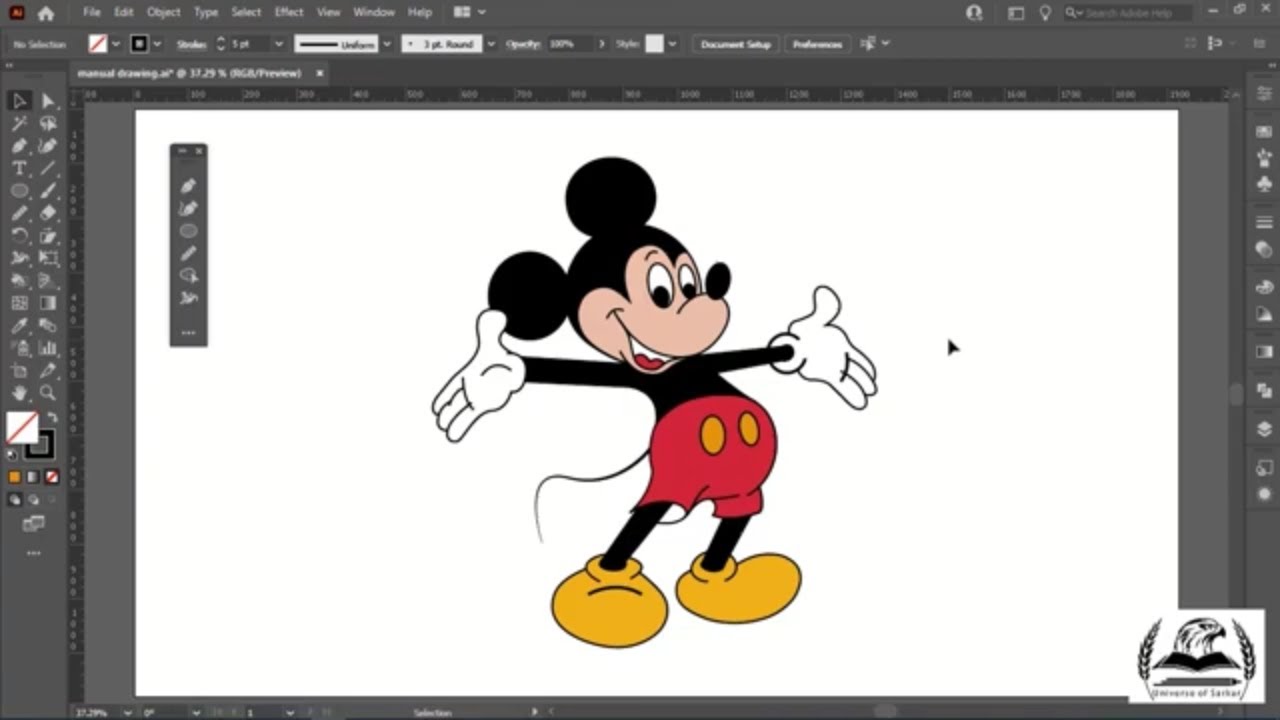
Task: Choose Curvature tool in floating toolbar
Action: point(188,208)
